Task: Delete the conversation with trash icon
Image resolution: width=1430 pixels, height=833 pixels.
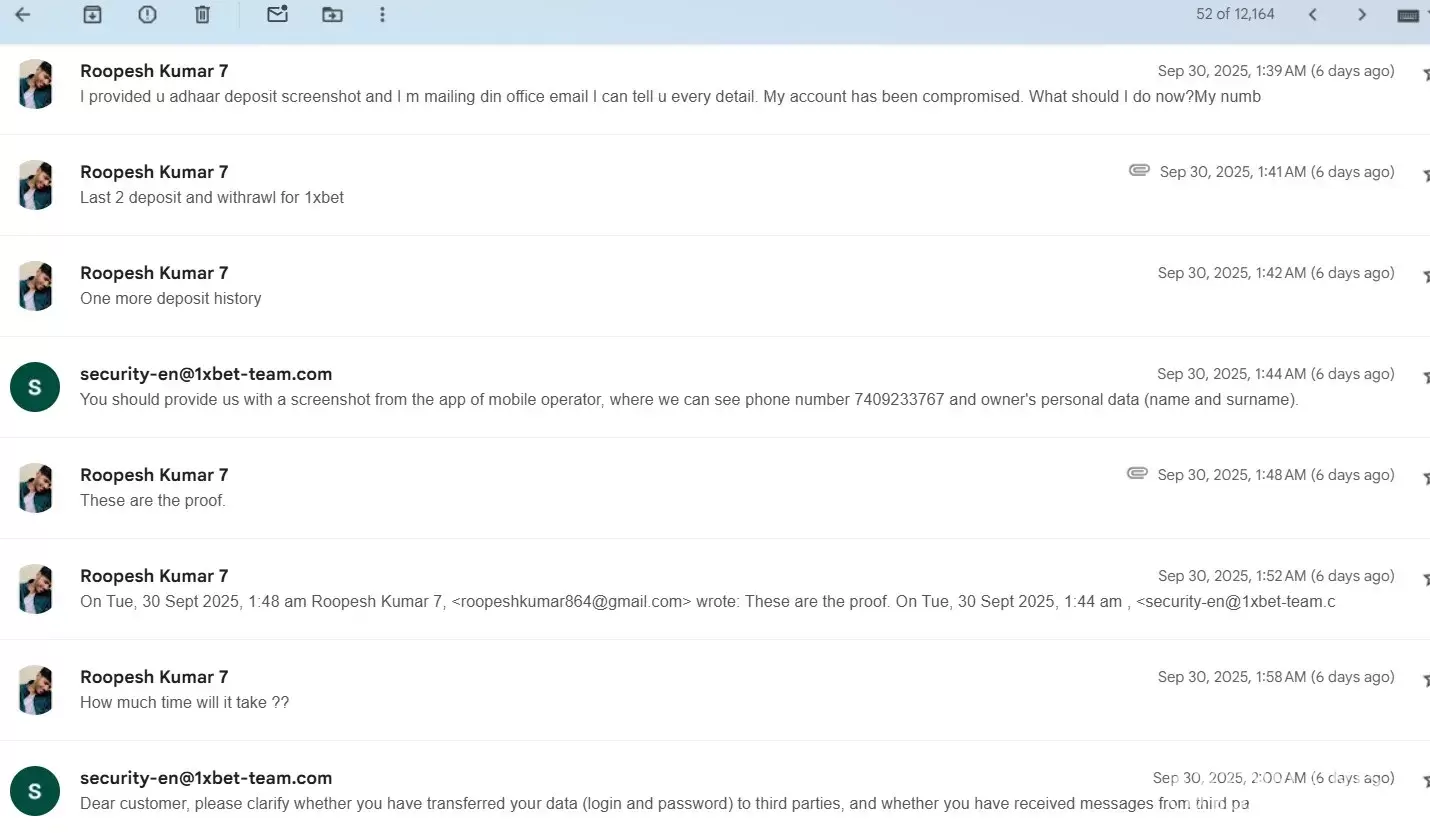Action: (x=202, y=15)
